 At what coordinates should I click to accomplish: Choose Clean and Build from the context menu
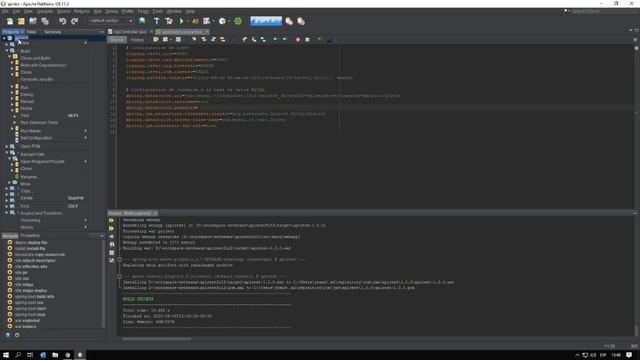click(x=36, y=58)
